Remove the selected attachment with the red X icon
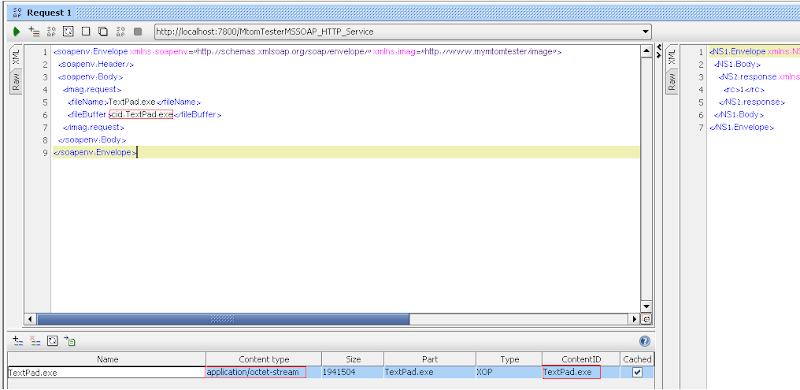Viewport: 800px width, 390px height. click(35, 341)
